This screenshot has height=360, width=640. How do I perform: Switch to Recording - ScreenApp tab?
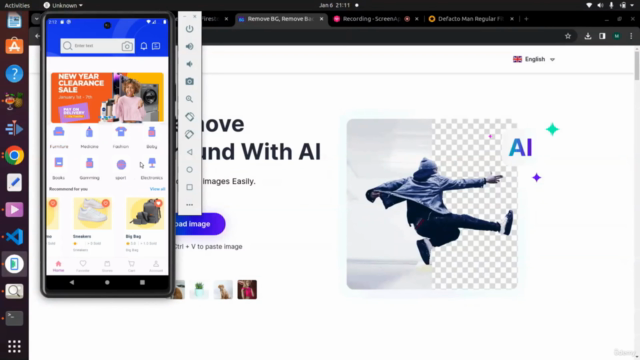tap(371, 19)
